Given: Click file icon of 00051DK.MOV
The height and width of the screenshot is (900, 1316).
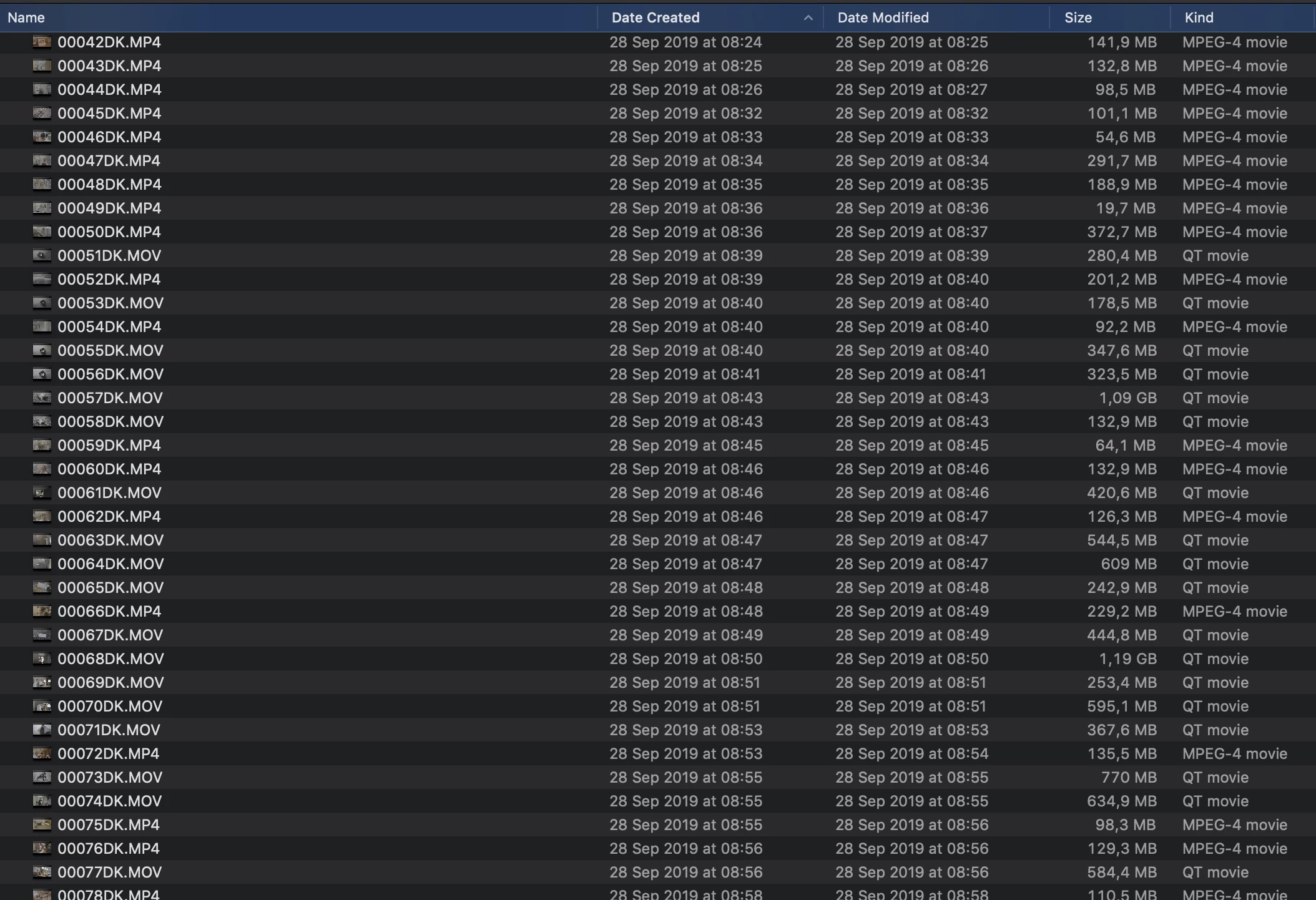Looking at the screenshot, I should [42, 255].
